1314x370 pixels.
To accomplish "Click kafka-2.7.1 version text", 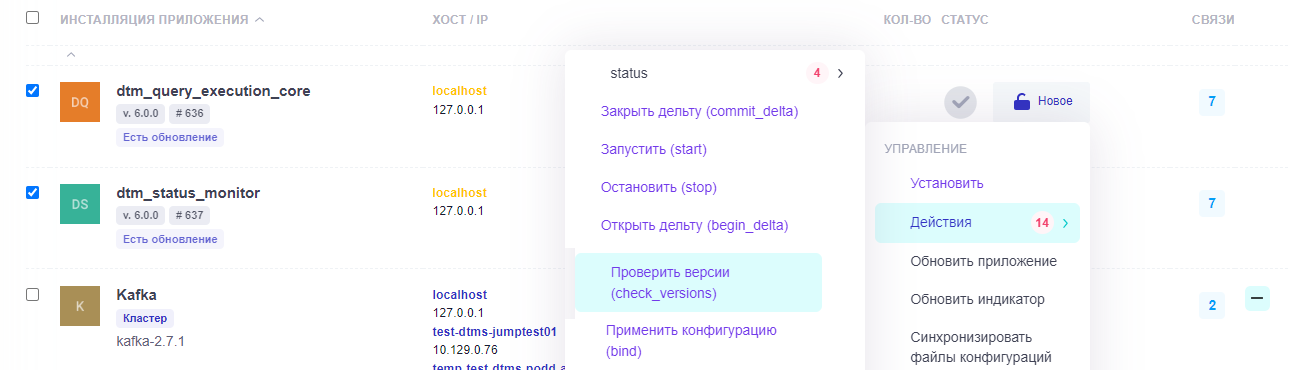I will point(151,341).
